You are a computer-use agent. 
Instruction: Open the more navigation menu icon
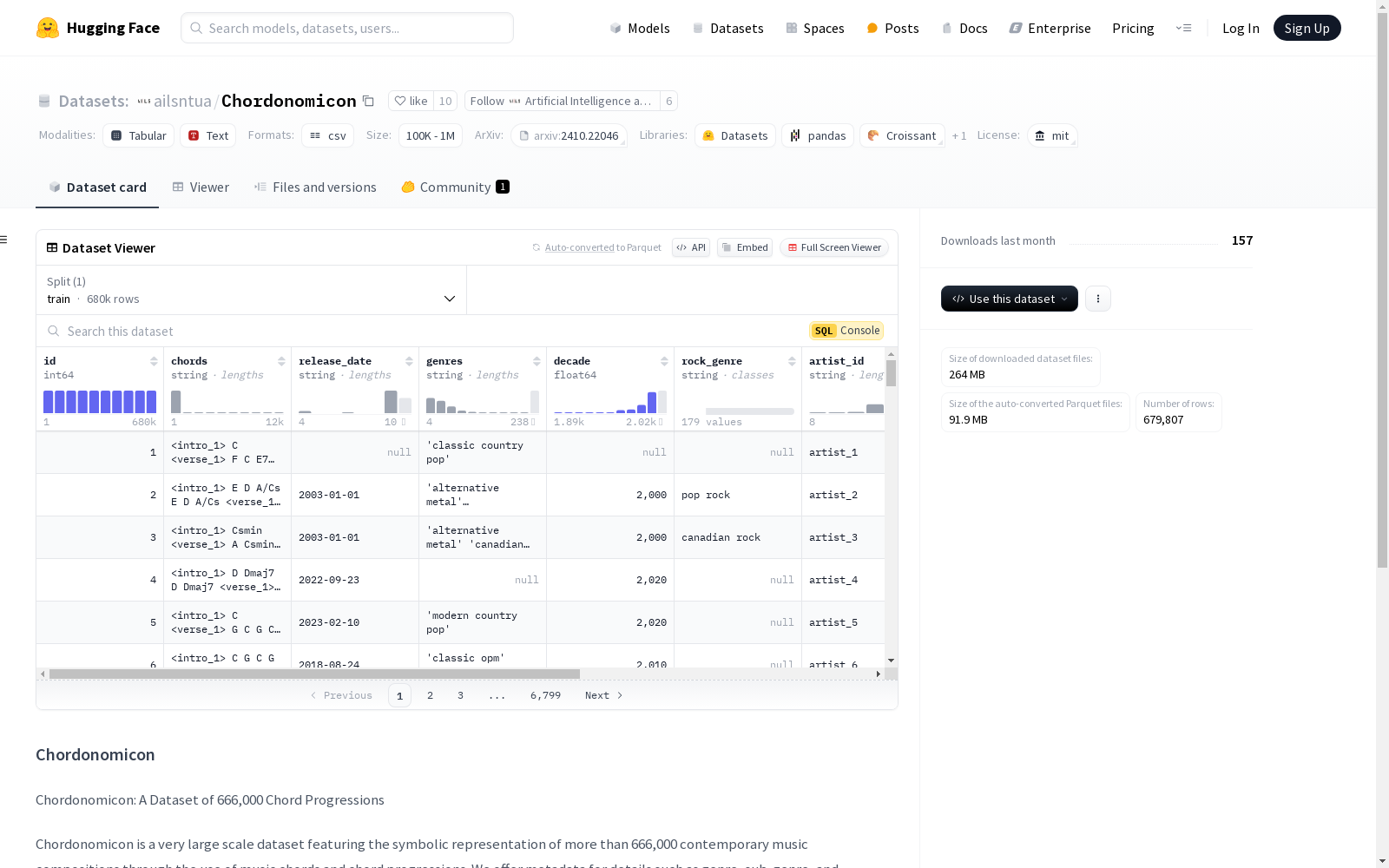point(1183,28)
